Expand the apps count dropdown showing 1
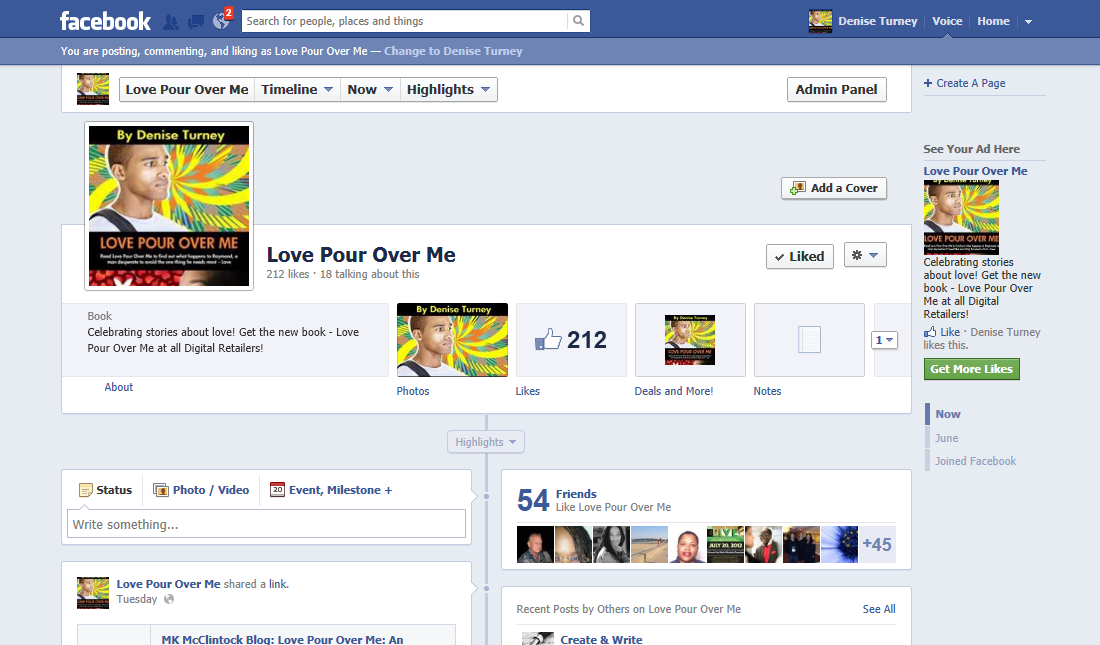The height and width of the screenshot is (645, 1100). 884,340
